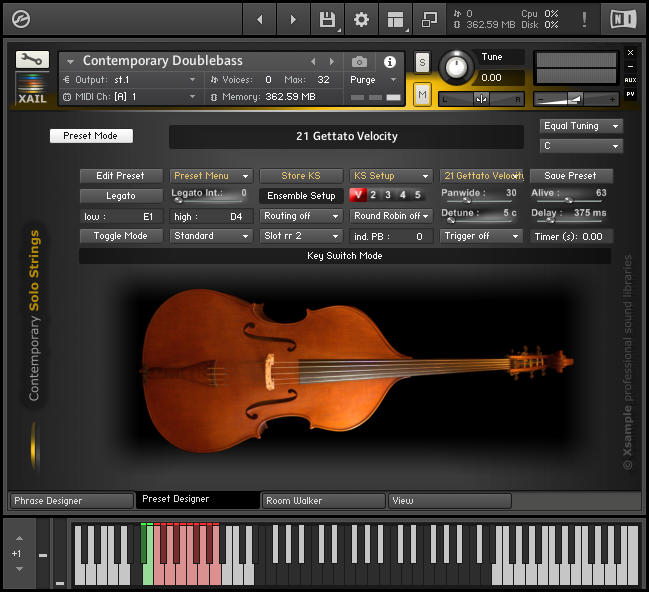
Task: Click the Edit Preset button
Action: coord(121,176)
